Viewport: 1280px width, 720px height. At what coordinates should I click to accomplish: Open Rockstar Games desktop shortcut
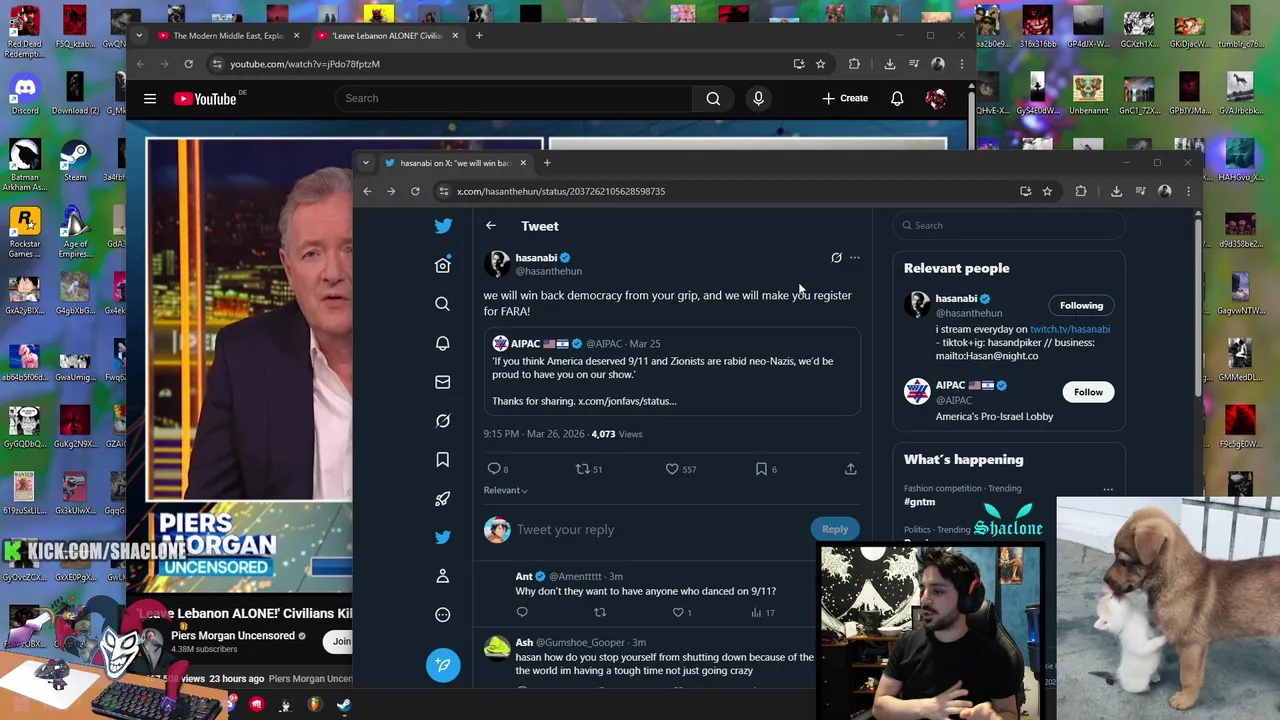(x=25, y=232)
